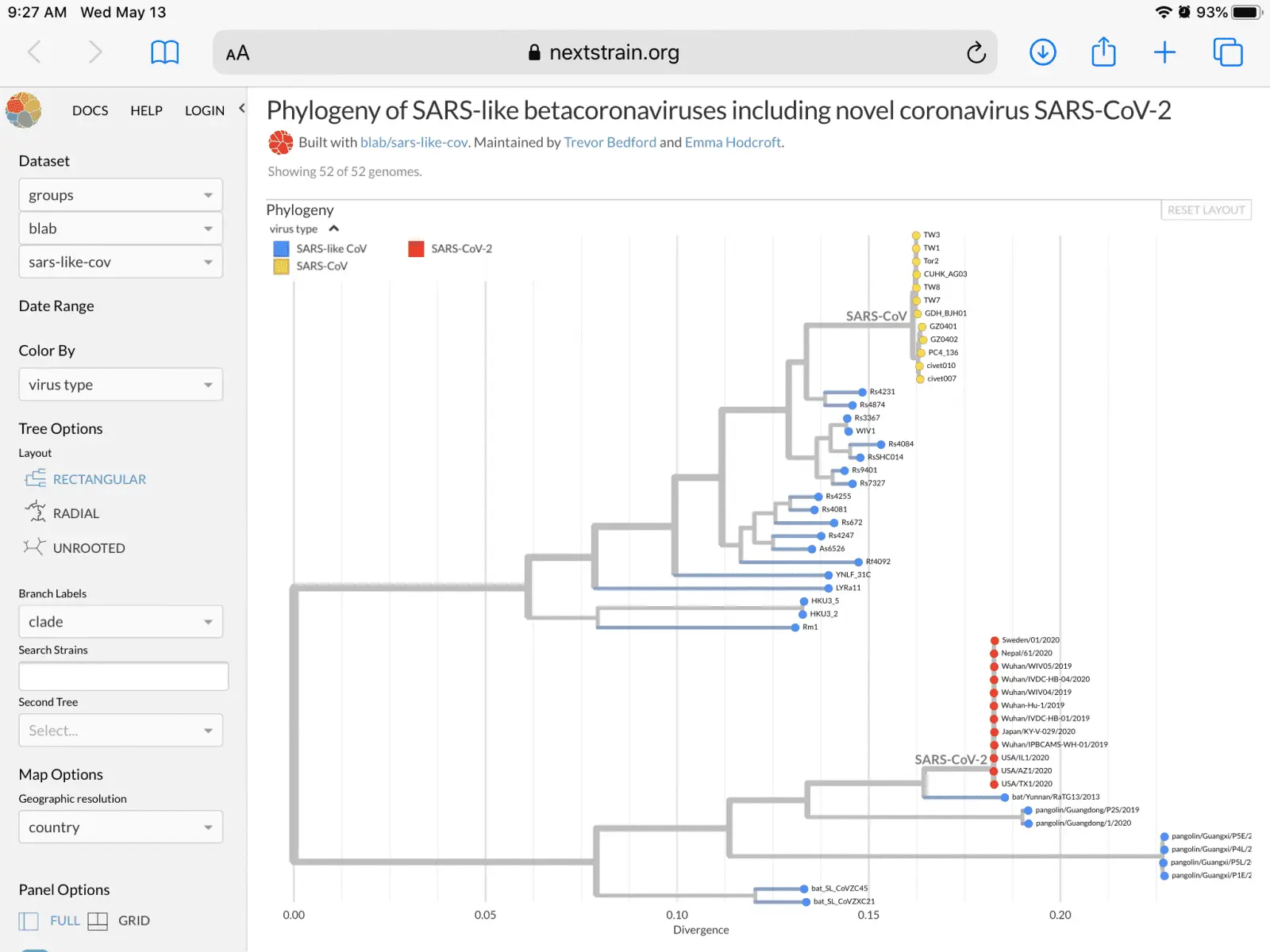1270x952 pixels.
Task: Show all tabs overview icon
Action: pyautogui.click(x=1227, y=52)
